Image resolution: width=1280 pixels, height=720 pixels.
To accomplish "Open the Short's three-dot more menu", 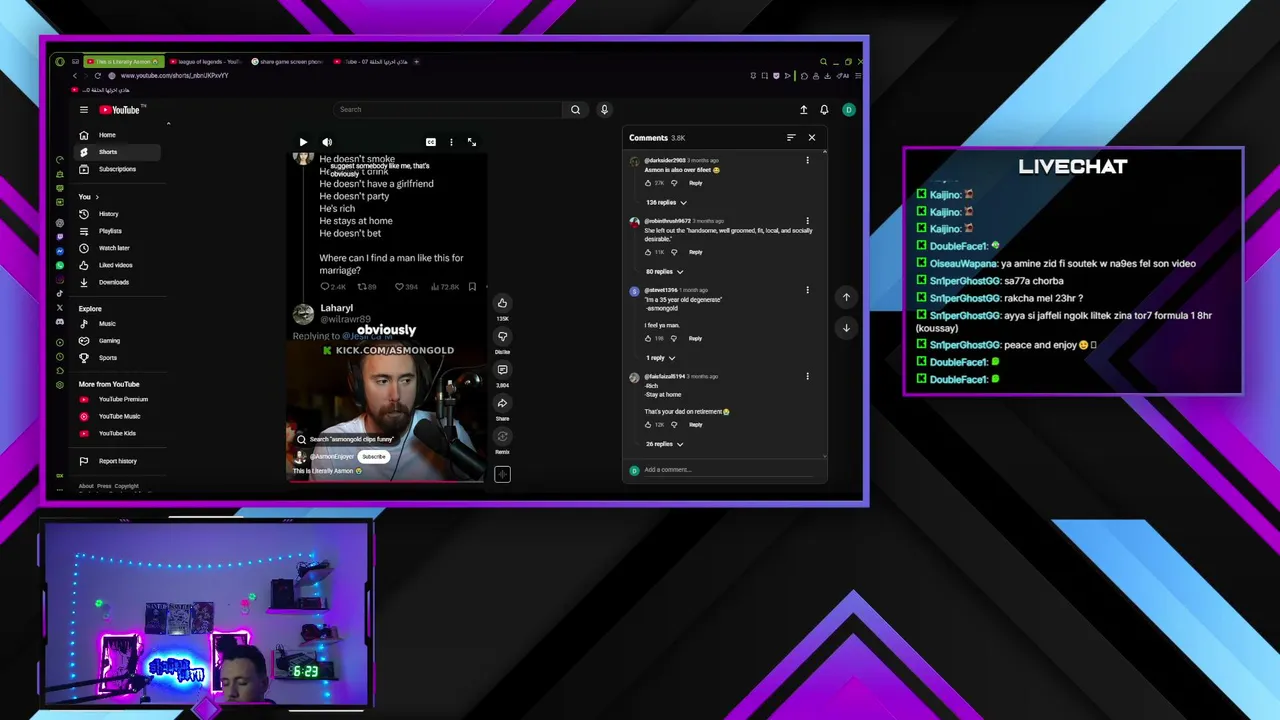I will 451,142.
